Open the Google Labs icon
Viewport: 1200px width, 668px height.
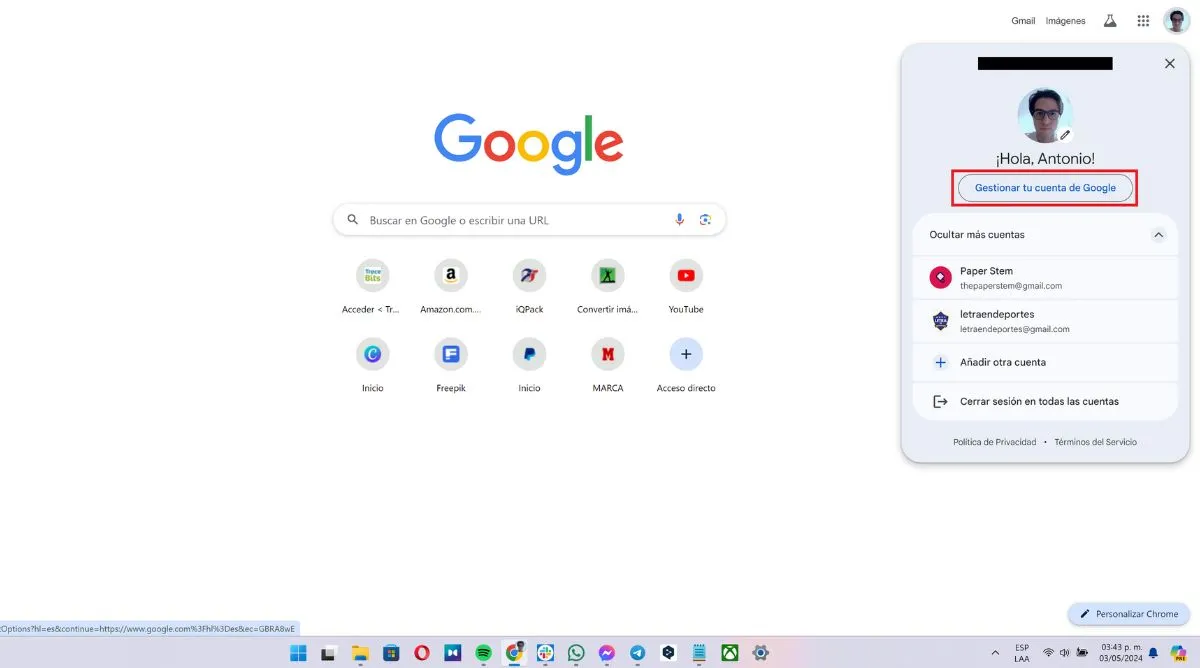pyautogui.click(x=1110, y=20)
